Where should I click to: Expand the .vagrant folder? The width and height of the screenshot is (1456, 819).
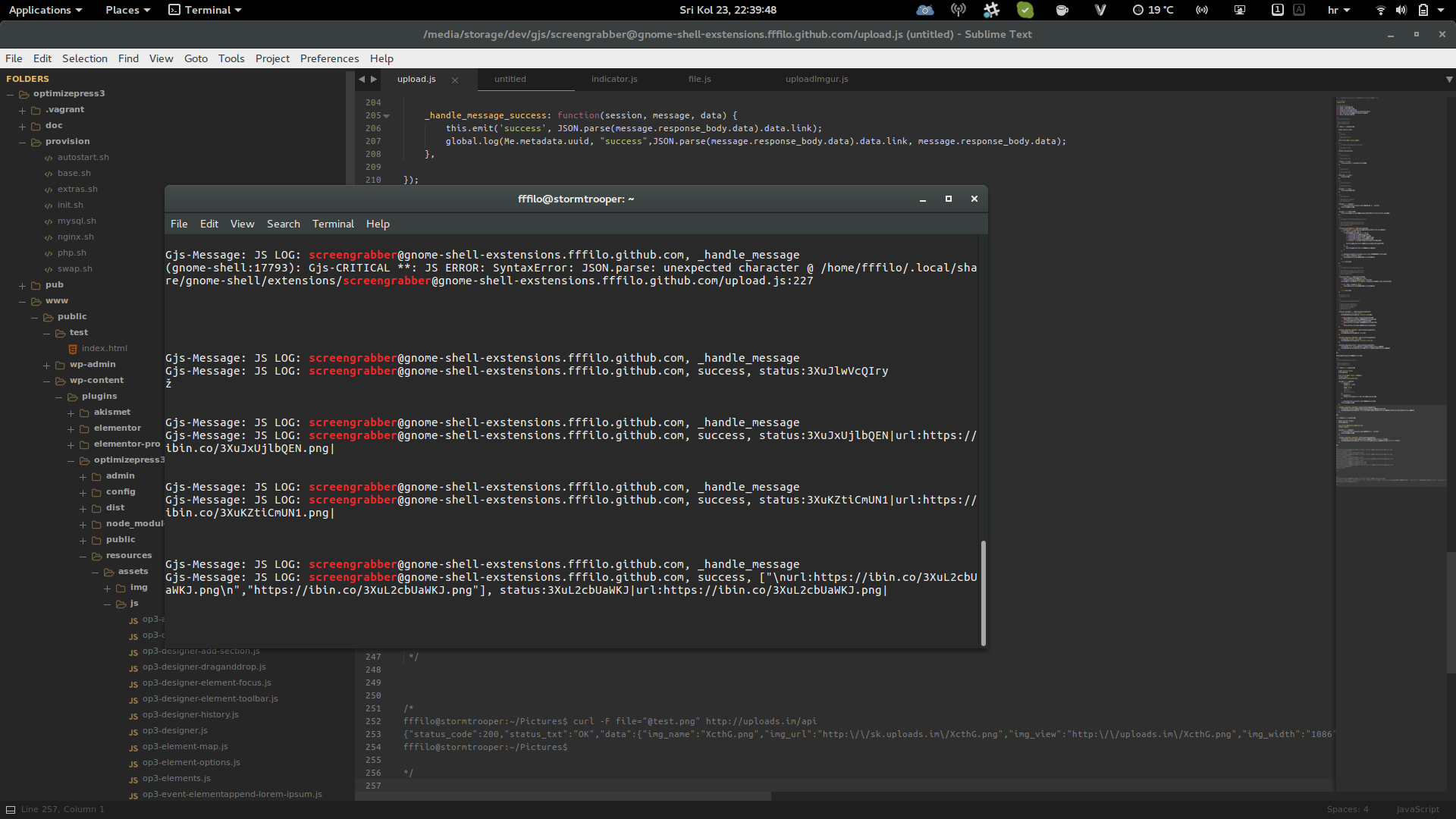[x=22, y=110]
